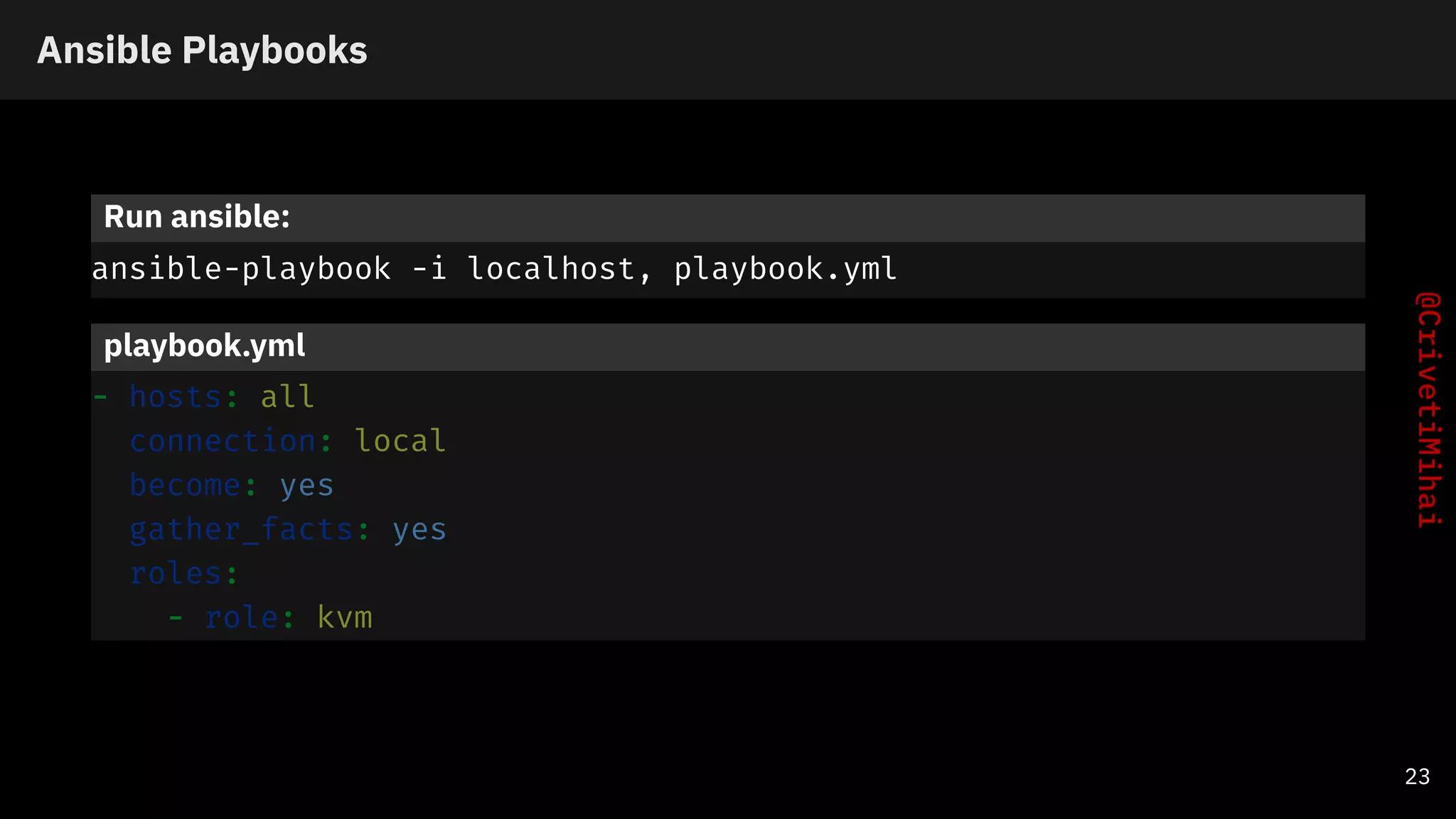Select the 'gather_facts: yes' line

pos(288,530)
